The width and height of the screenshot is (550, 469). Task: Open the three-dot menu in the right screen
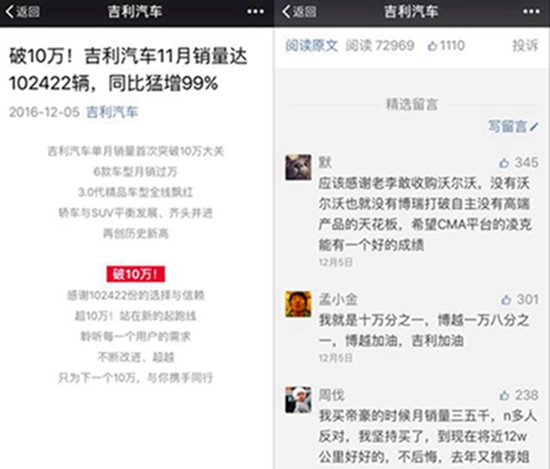click(x=531, y=12)
